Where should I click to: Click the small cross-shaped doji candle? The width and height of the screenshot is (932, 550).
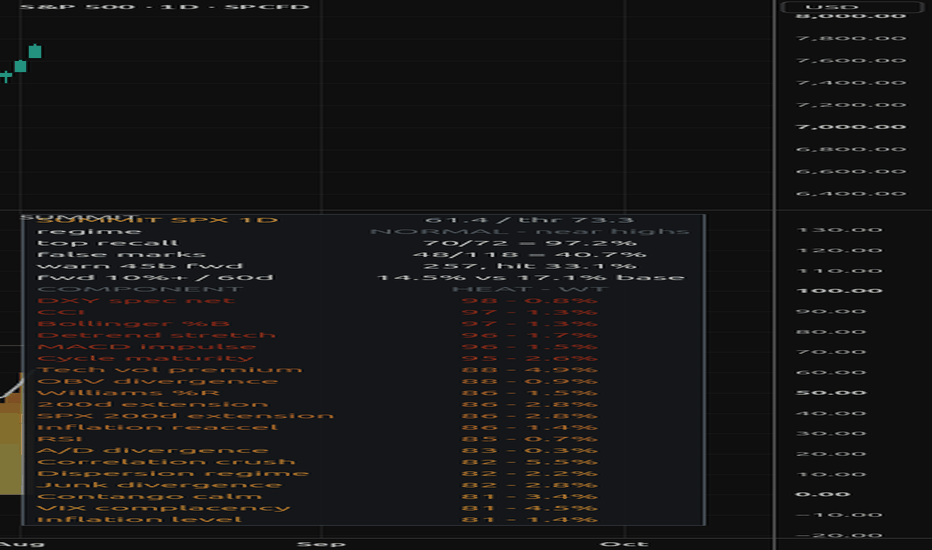(6, 76)
